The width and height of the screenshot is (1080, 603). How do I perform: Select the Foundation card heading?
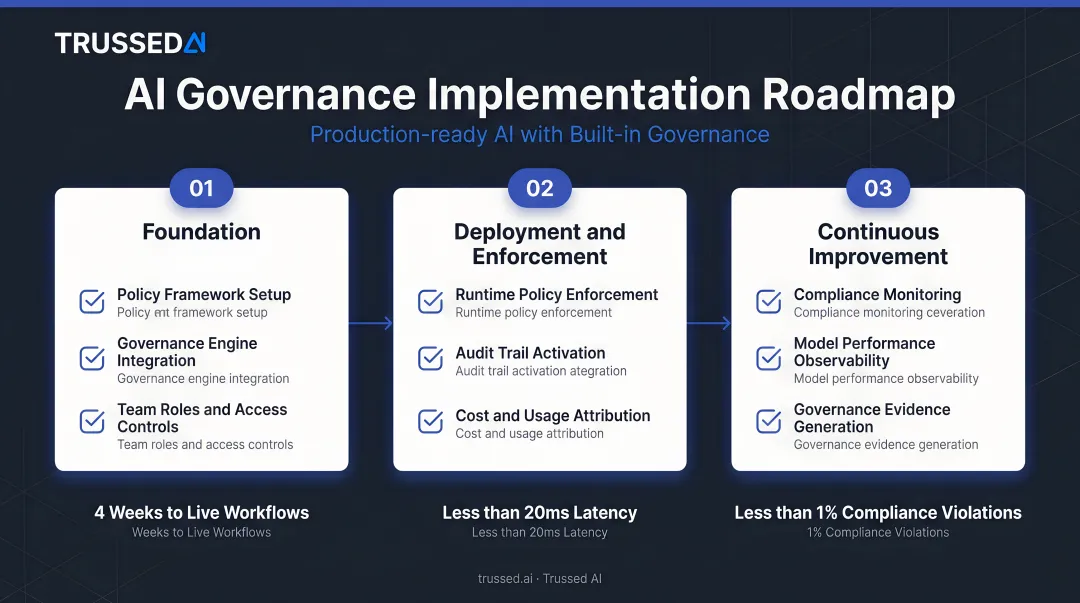pyautogui.click(x=202, y=232)
